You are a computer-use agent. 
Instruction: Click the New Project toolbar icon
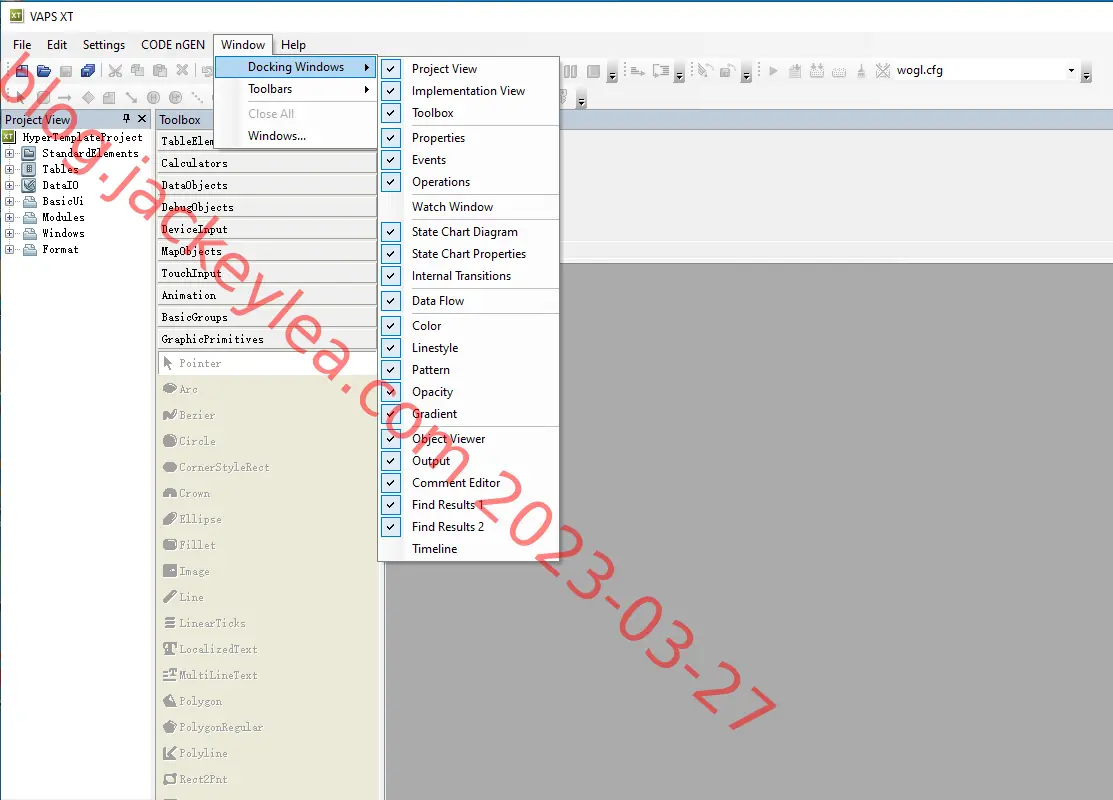(22, 70)
